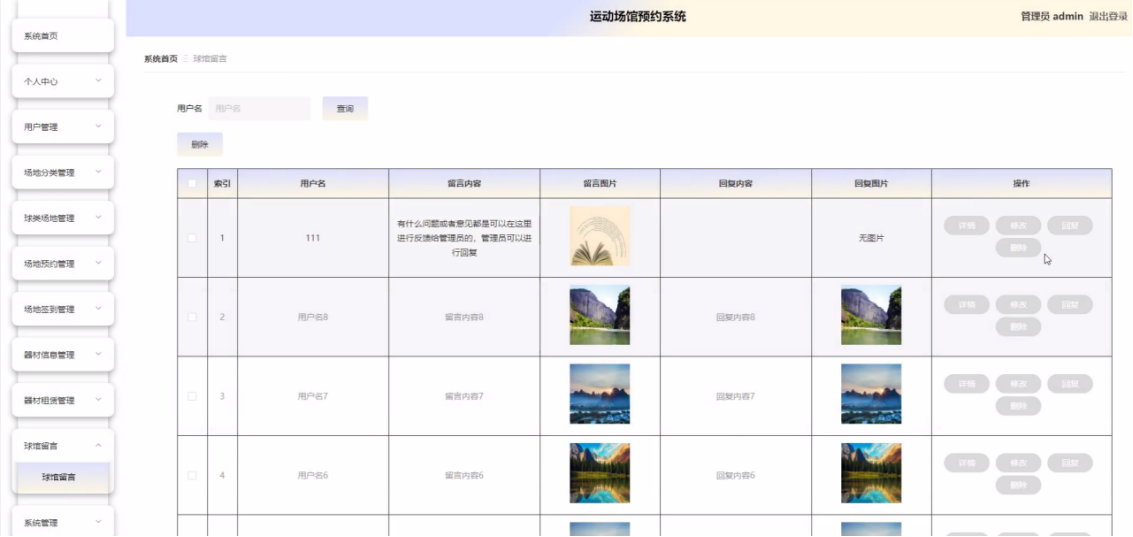Open the 留言图片 thumbnail in row 用户名8
This screenshot has height=537, width=1133.
tap(600, 315)
